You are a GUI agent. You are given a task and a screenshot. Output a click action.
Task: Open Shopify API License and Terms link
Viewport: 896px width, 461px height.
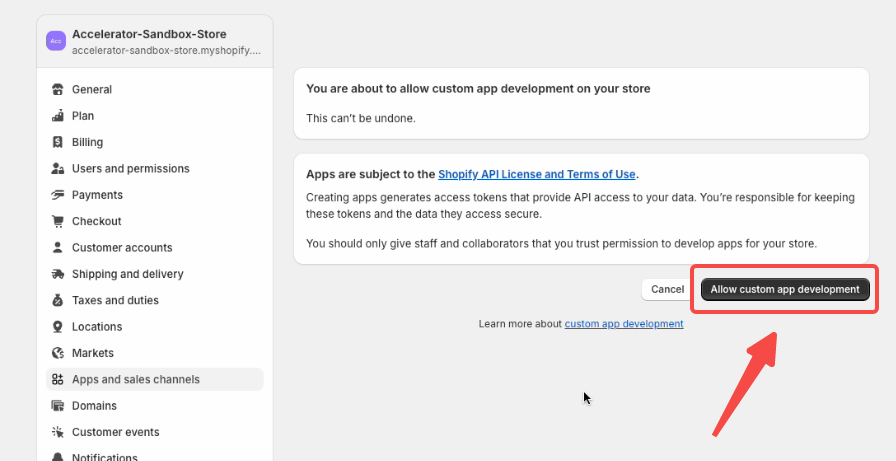(x=537, y=174)
